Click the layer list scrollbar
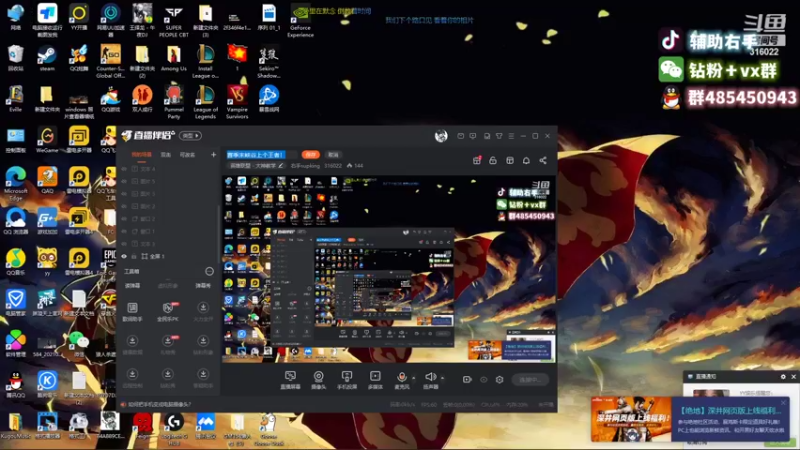This screenshot has height=450, width=800. (219, 235)
